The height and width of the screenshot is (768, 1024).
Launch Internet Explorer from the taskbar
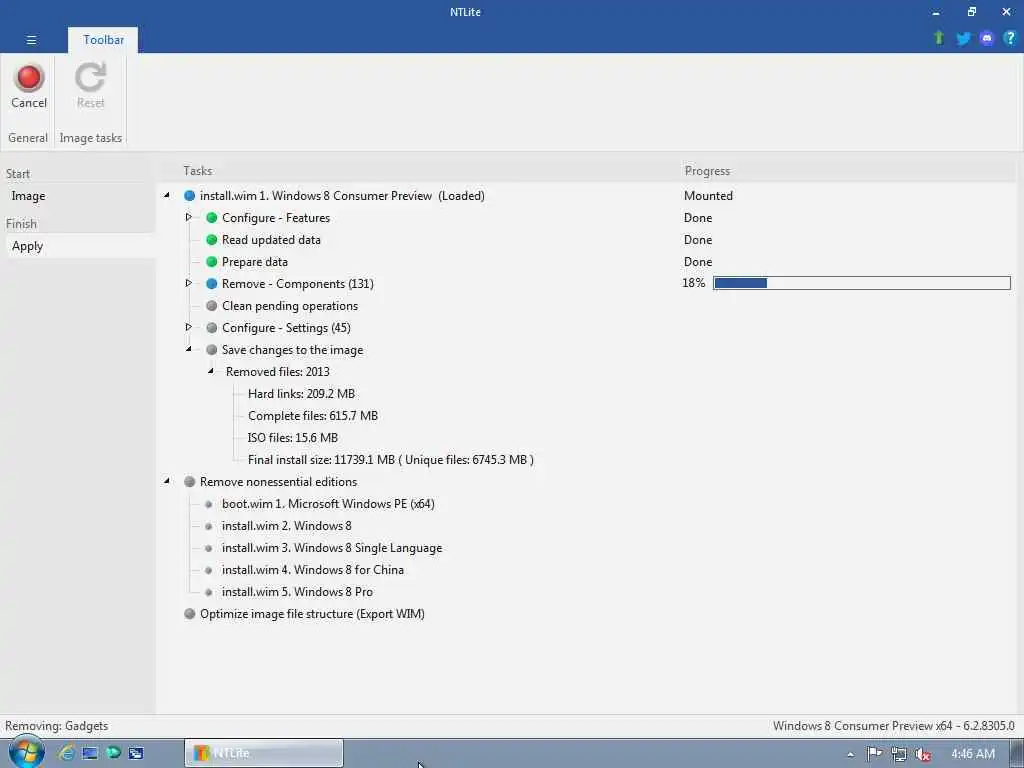[x=66, y=753]
